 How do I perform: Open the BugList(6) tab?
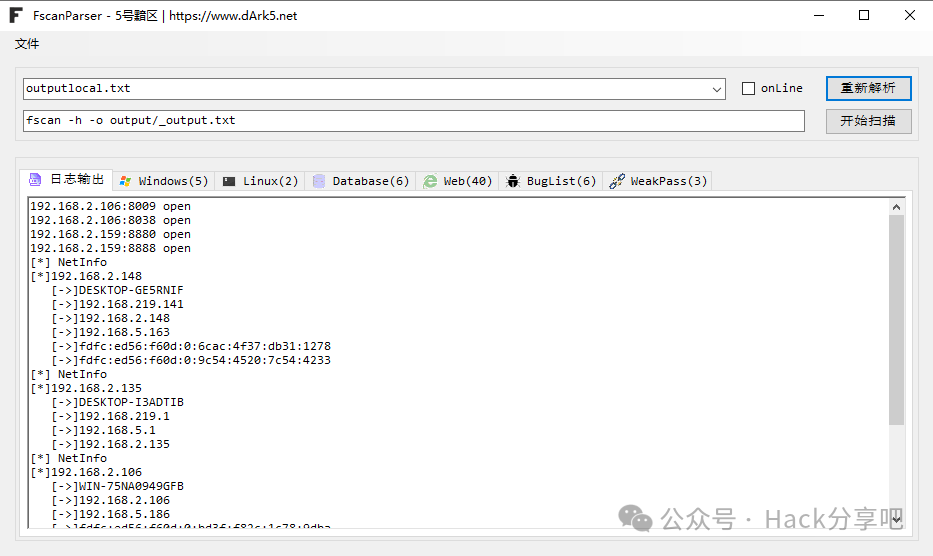click(551, 181)
